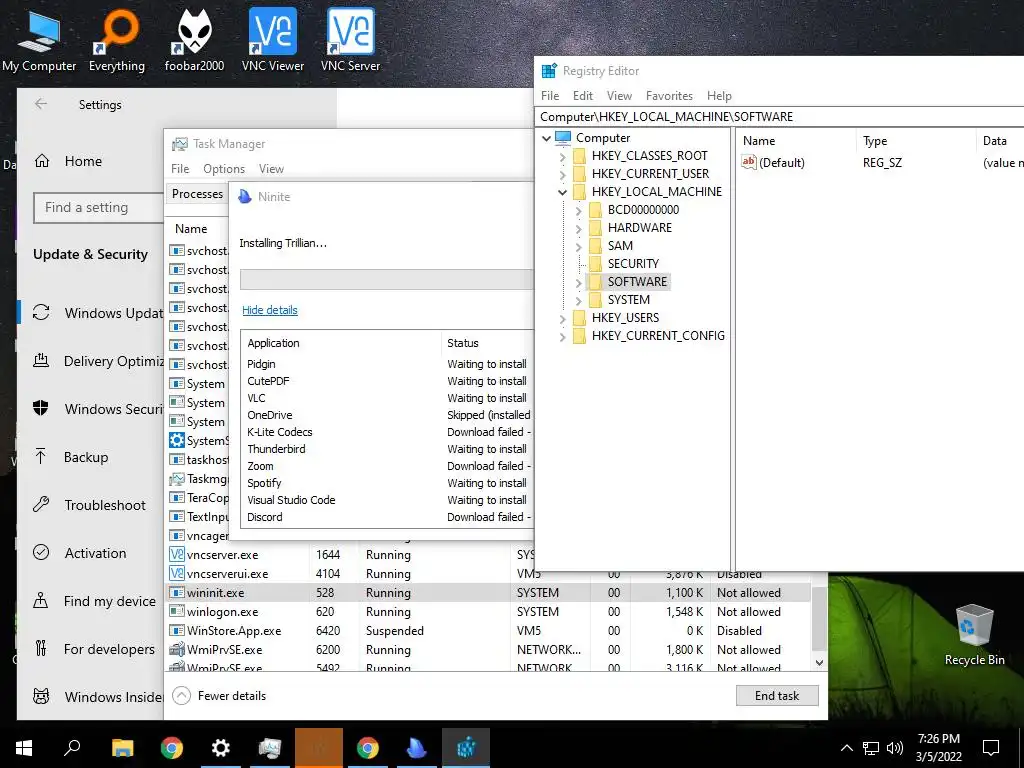Open Registry Editor Edit menu
The image size is (1024, 768).
pos(583,96)
